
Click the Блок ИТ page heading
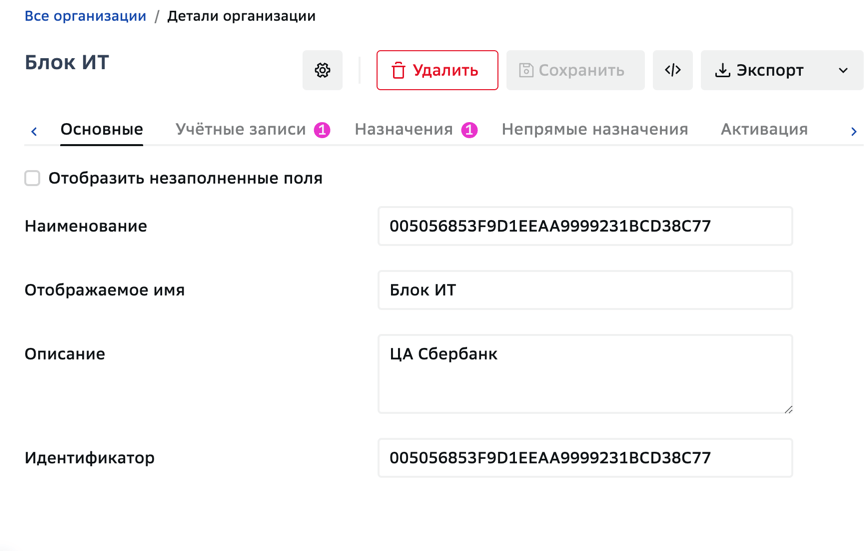(x=67, y=62)
